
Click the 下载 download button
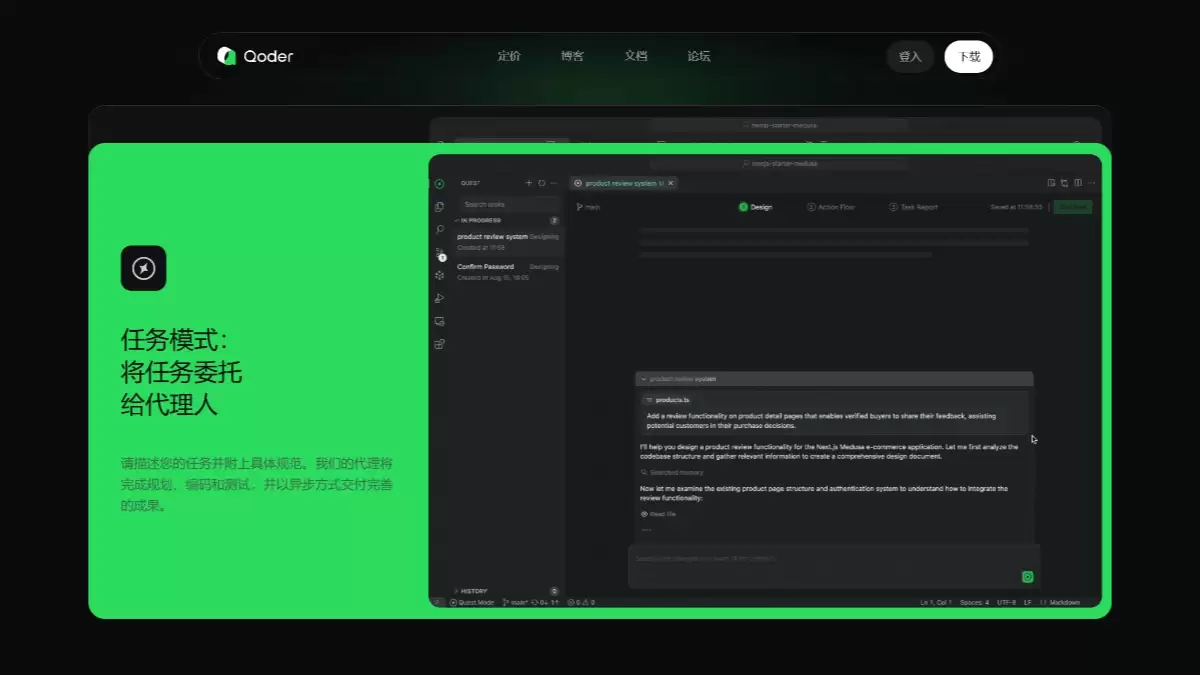point(968,57)
